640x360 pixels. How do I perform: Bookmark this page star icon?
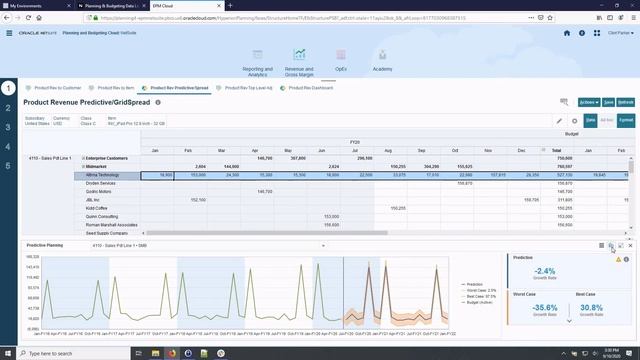[550, 18]
